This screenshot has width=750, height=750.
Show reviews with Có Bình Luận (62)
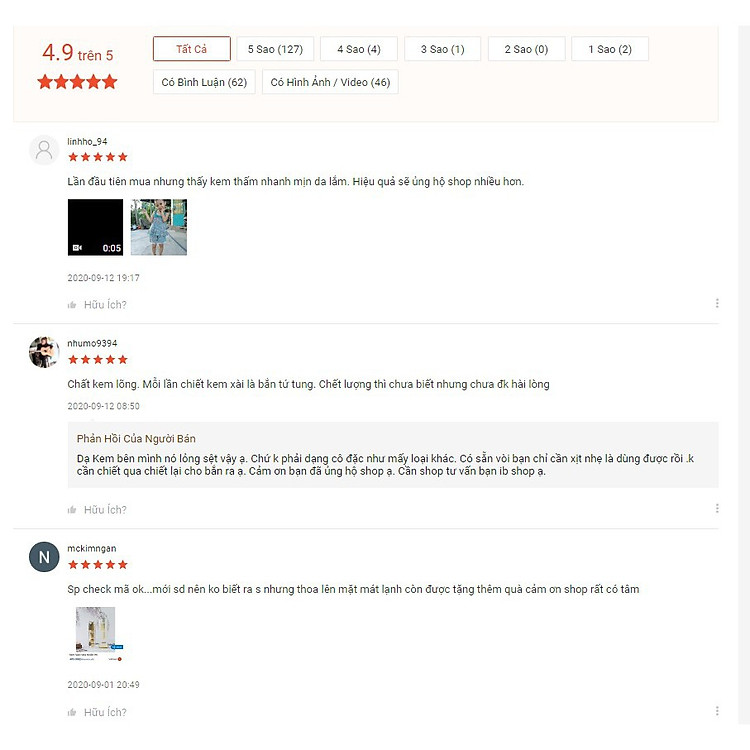(x=204, y=82)
